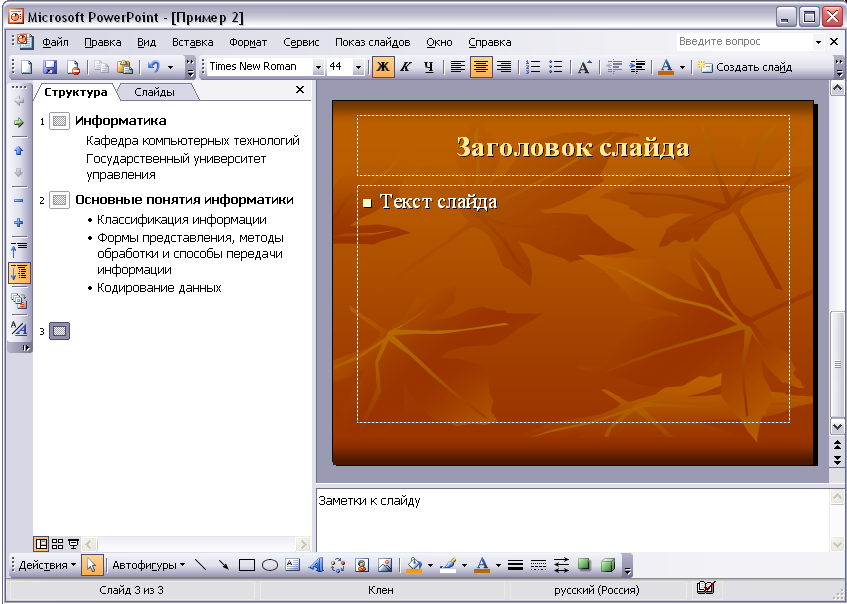Open the Справка menu
Screen dimensions: 847x604
click(x=489, y=42)
